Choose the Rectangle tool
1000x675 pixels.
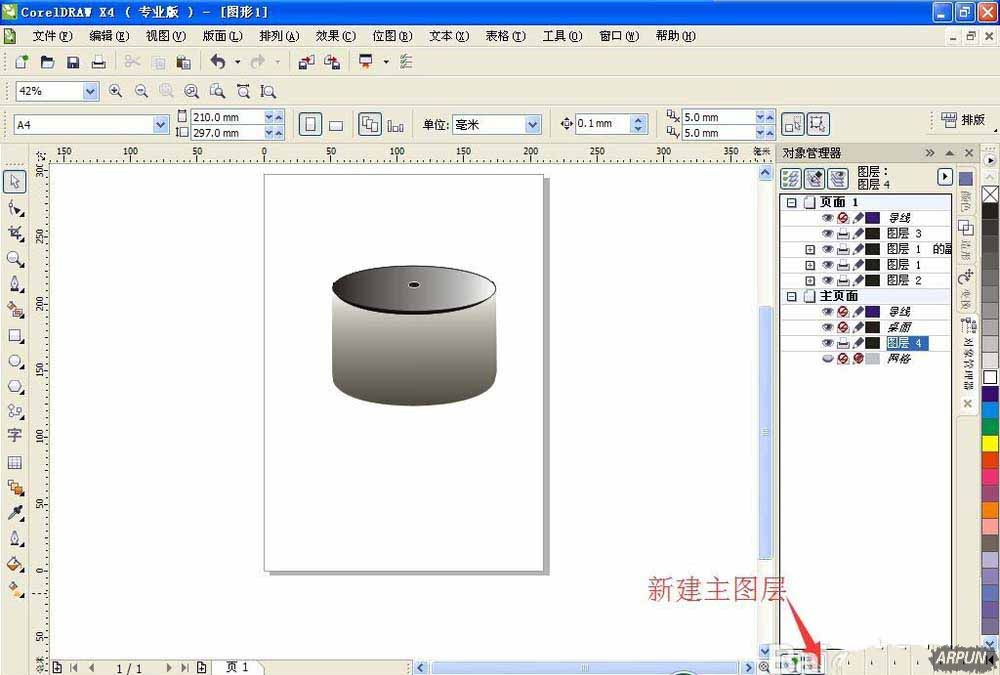(x=15, y=336)
